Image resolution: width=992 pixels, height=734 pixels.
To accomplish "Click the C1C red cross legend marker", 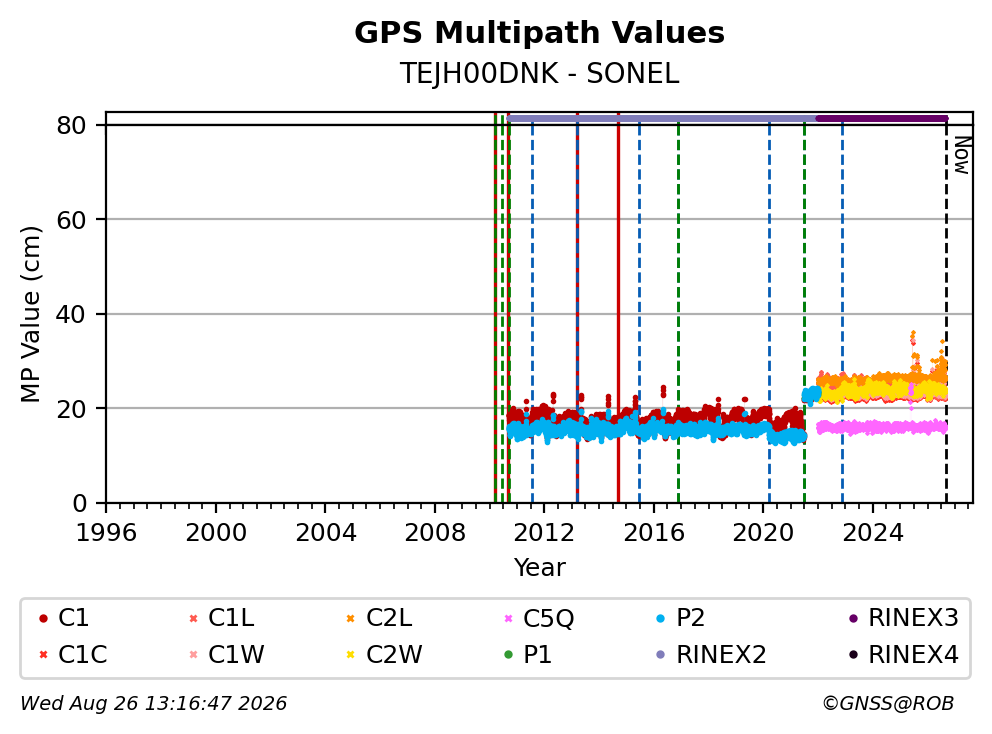I will pyautogui.click(x=43, y=655).
